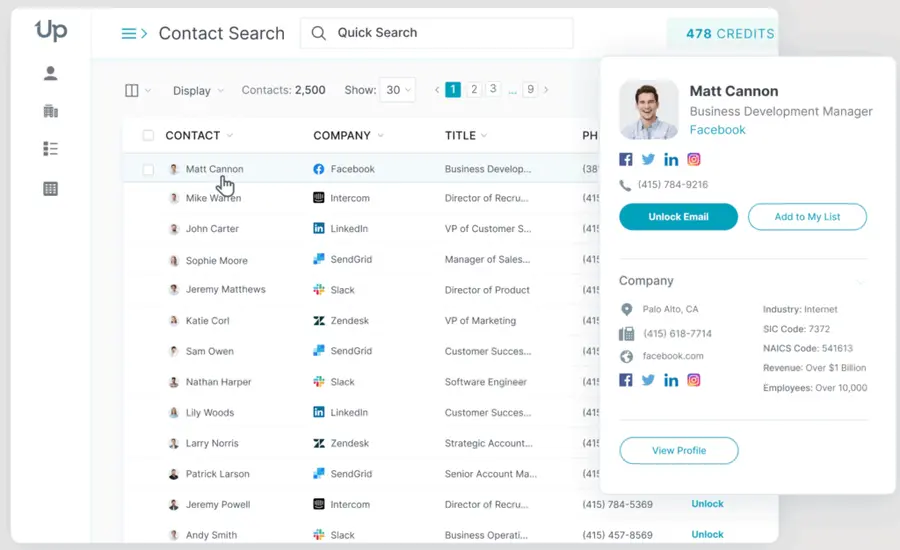
Task: Open the Lists icon in sidebar
Action: [x=51, y=149]
